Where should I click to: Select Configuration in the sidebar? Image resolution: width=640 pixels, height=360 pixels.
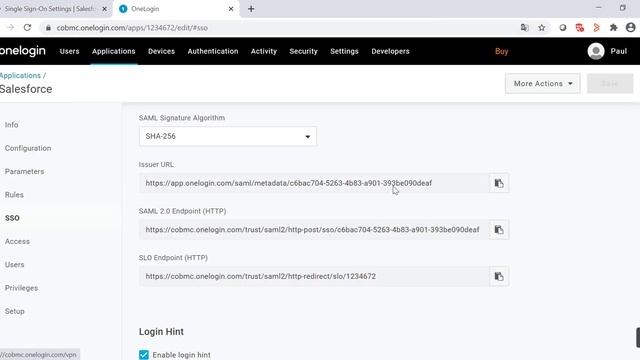pos(28,148)
